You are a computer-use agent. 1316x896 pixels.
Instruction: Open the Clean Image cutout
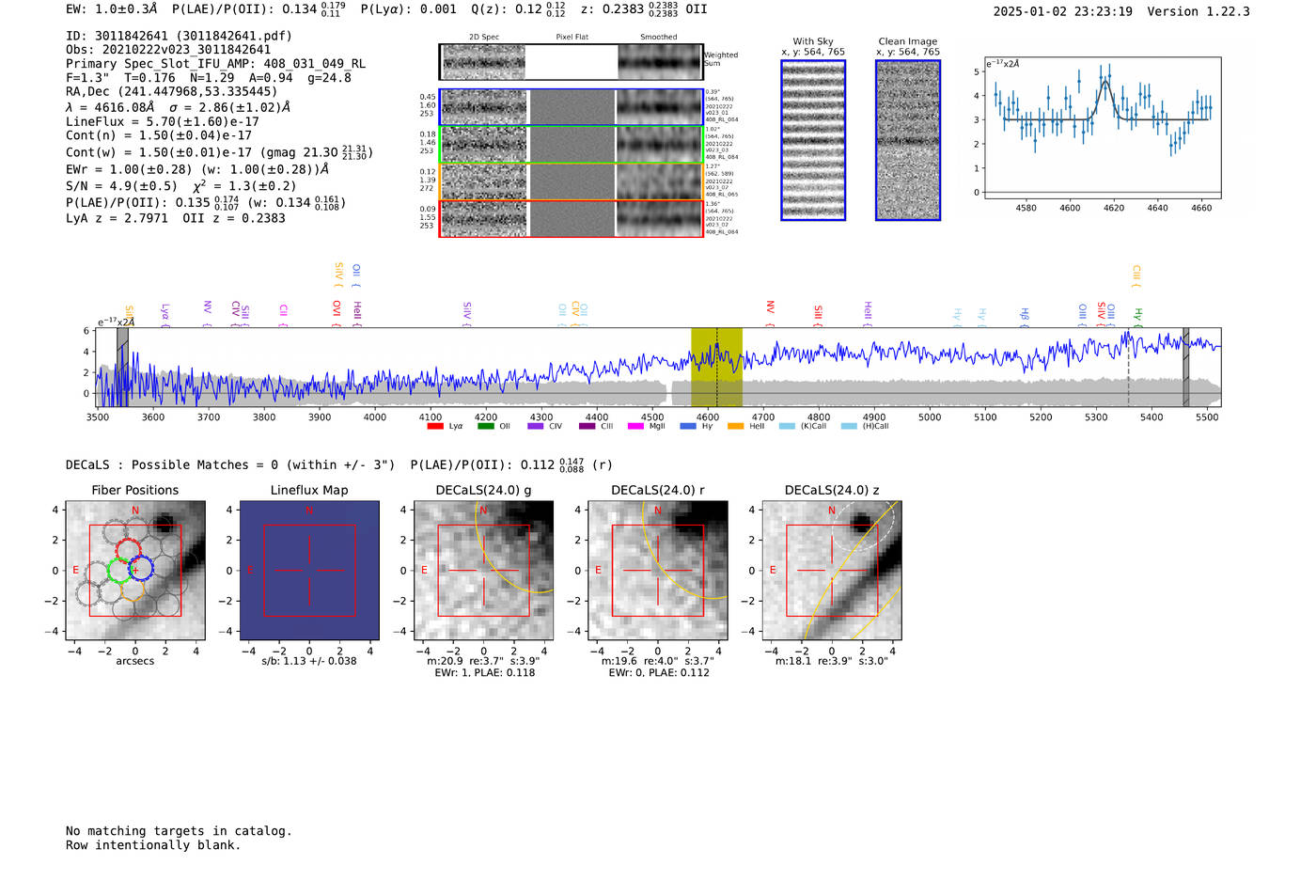[908, 140]
